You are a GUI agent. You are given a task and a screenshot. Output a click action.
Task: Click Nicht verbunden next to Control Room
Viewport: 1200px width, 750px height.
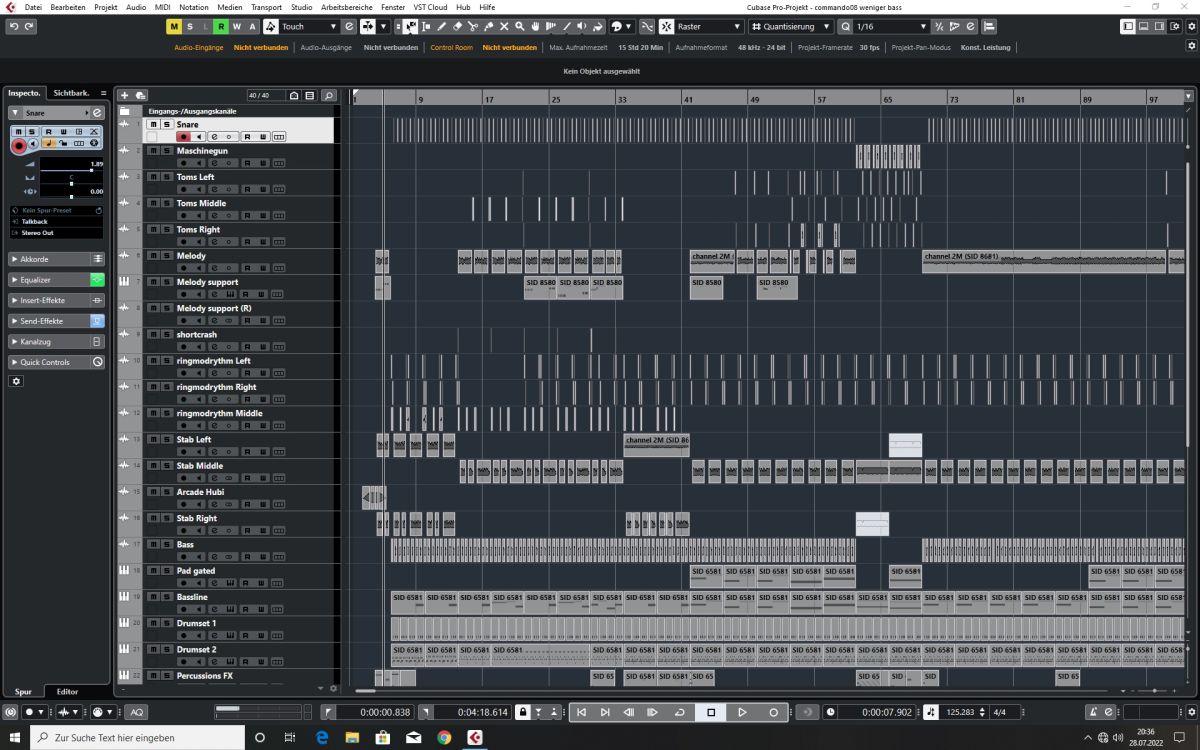[510, 47]
